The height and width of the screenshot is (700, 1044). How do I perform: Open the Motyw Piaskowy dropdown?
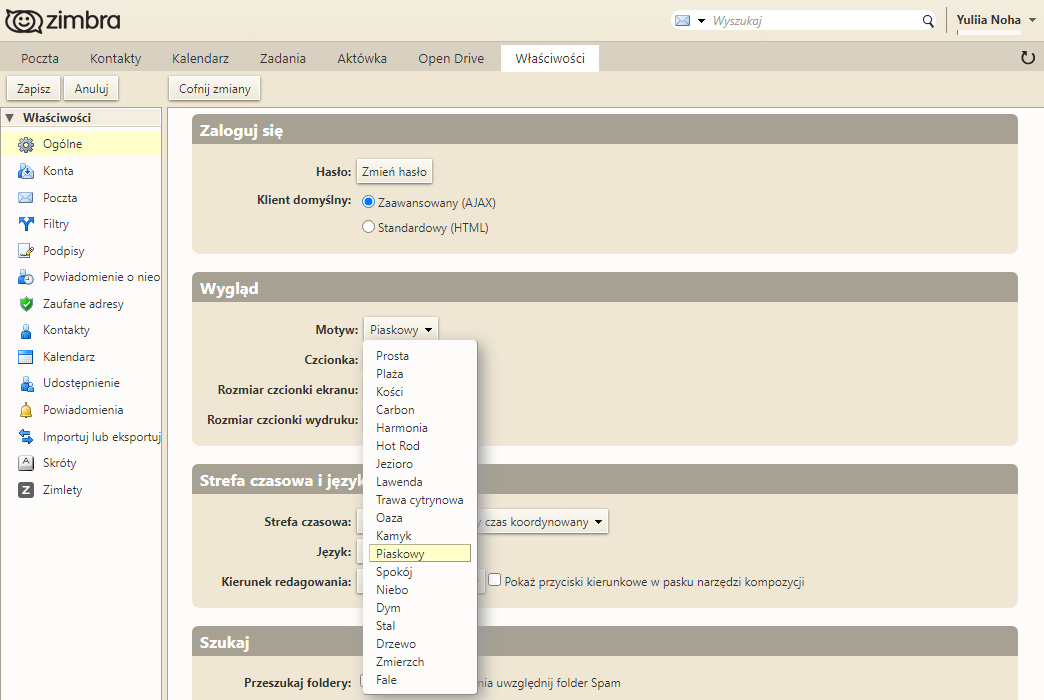click(400, 329)
